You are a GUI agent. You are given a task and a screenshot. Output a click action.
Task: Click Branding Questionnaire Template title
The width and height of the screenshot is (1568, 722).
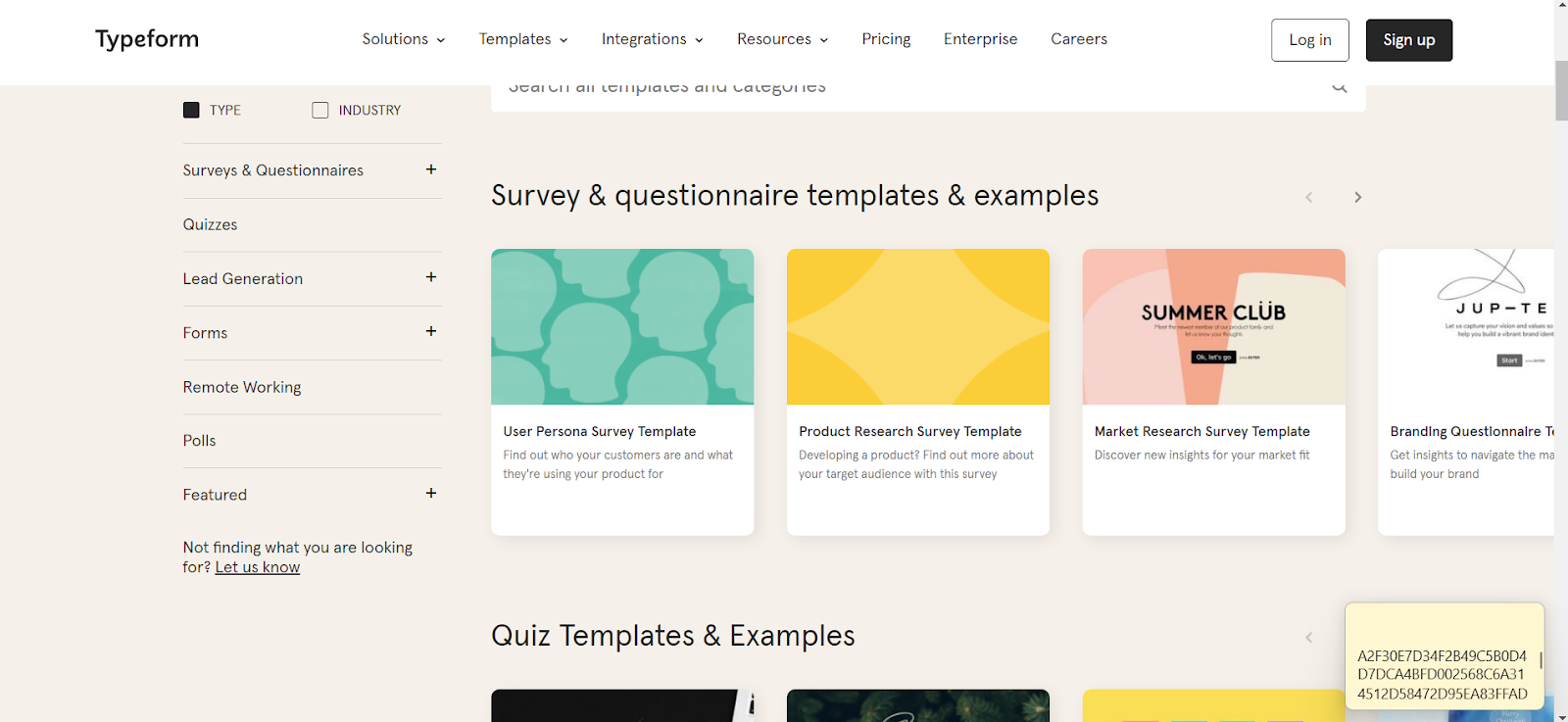pyautogui.click(x=1472, y=431)
